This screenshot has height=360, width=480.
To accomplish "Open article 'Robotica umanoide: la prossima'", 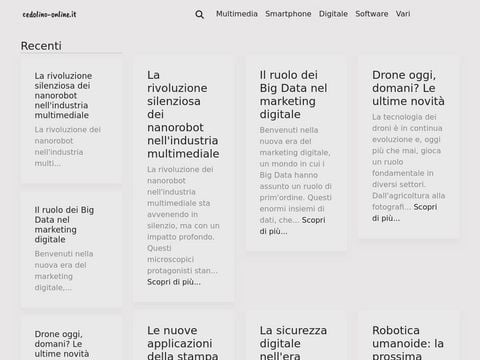I will (x=408, y=343).
